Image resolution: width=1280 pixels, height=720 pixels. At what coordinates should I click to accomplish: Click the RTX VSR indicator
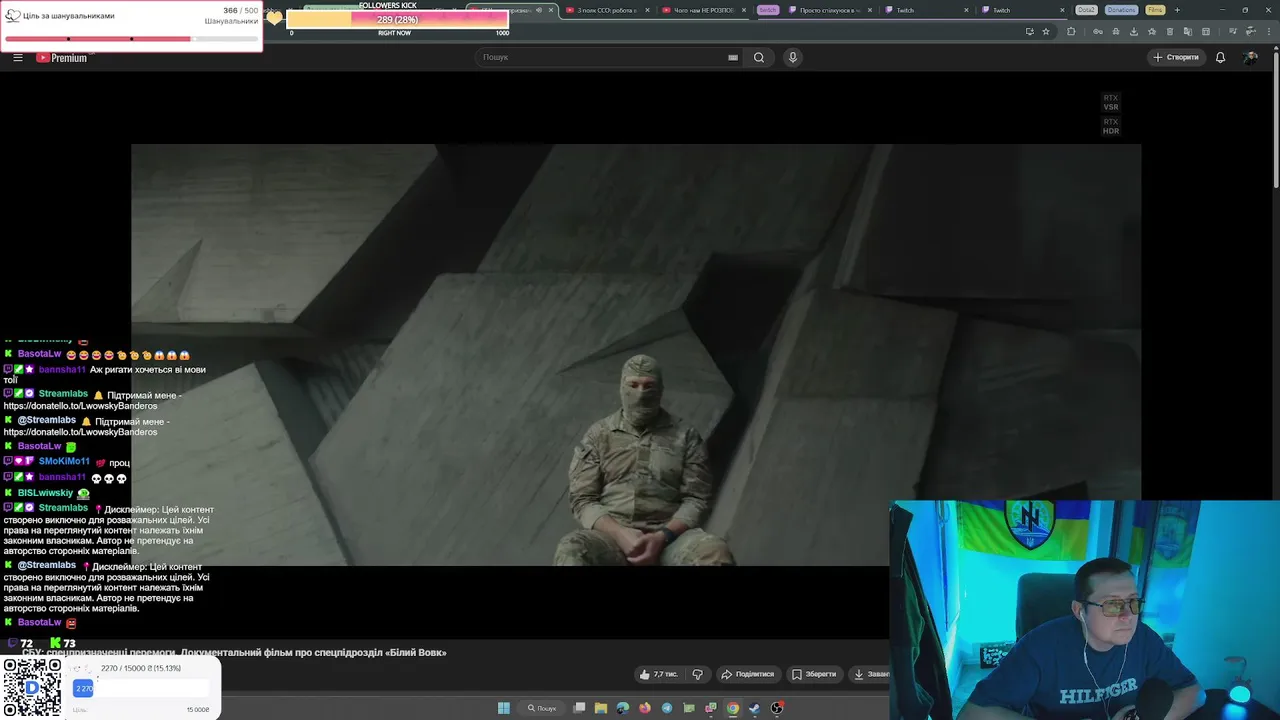tap(1111, 102)
